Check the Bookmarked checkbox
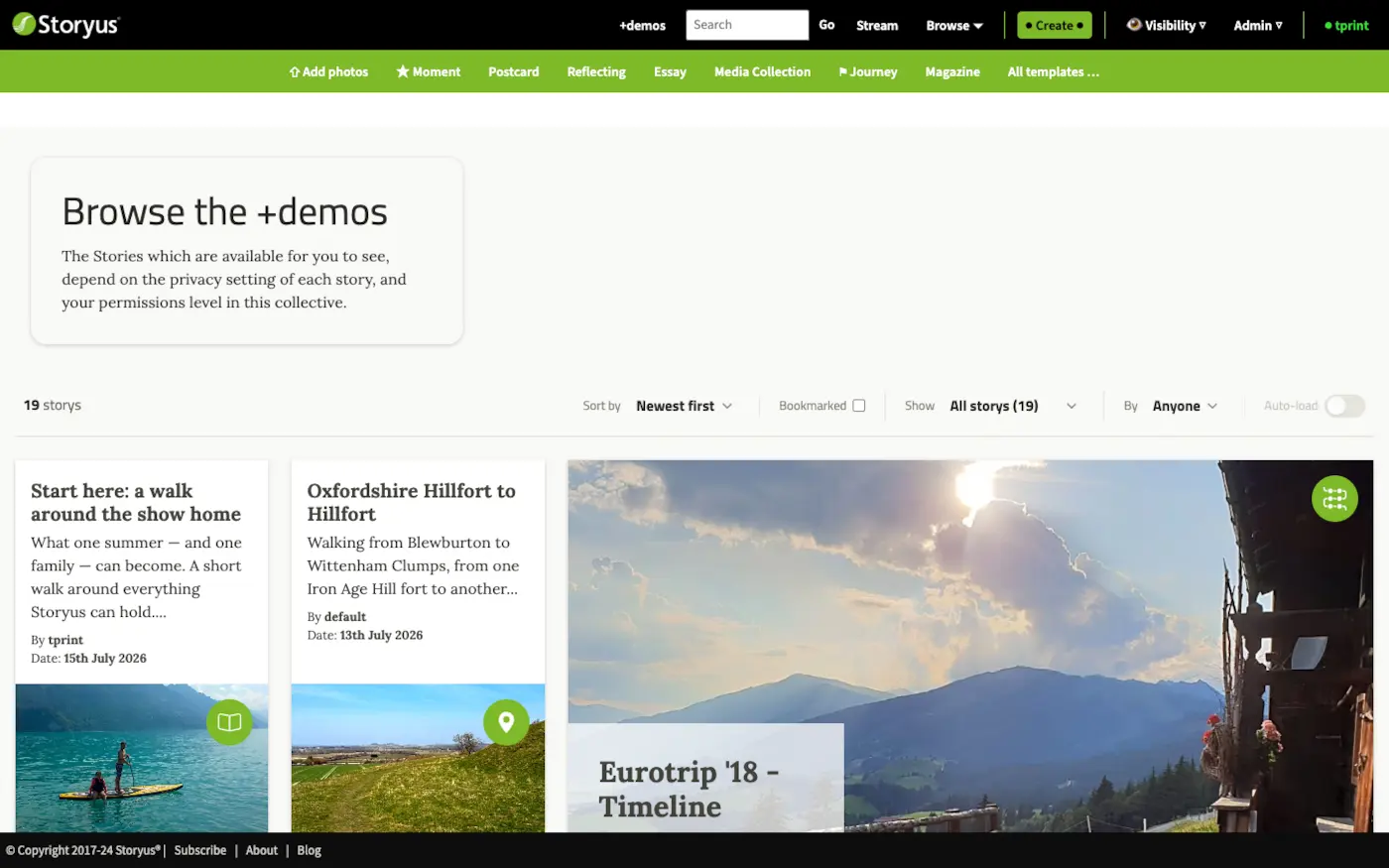1389x868 pixels. point(859,406)
